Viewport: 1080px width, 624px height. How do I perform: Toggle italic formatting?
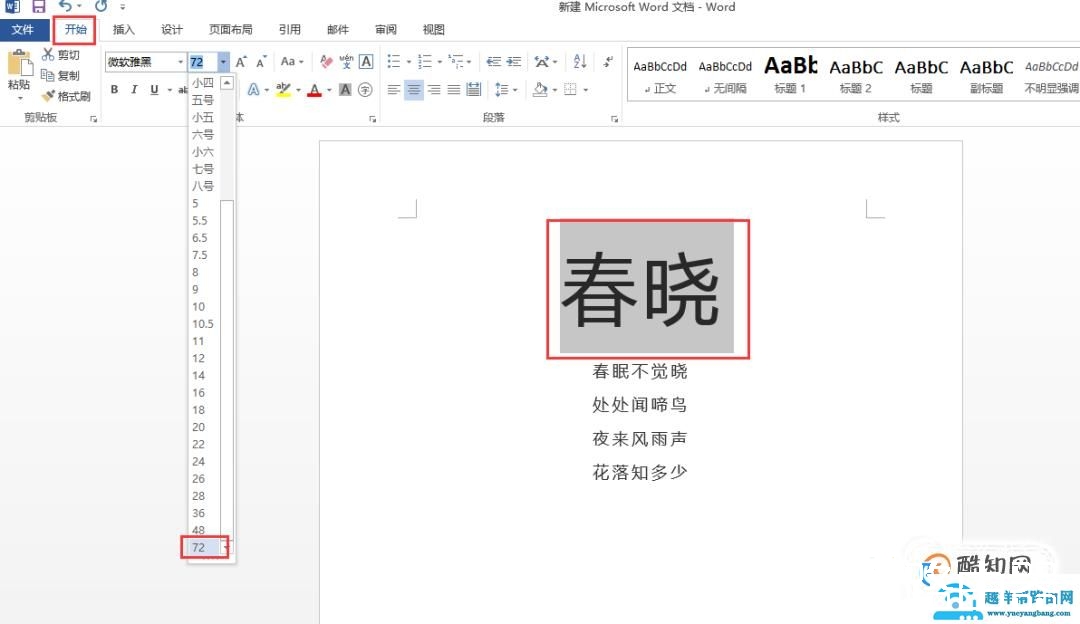coord(133,89)
